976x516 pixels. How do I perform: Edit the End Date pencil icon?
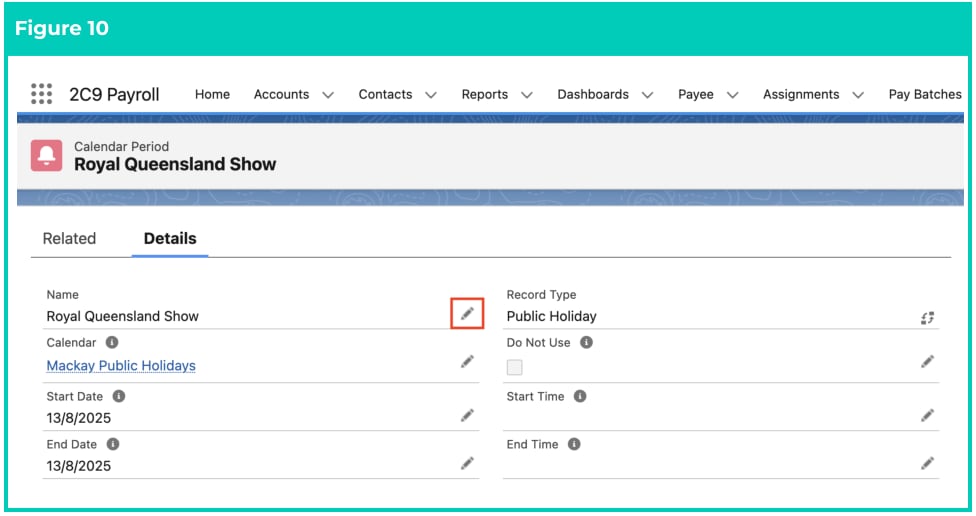point(467,463)
